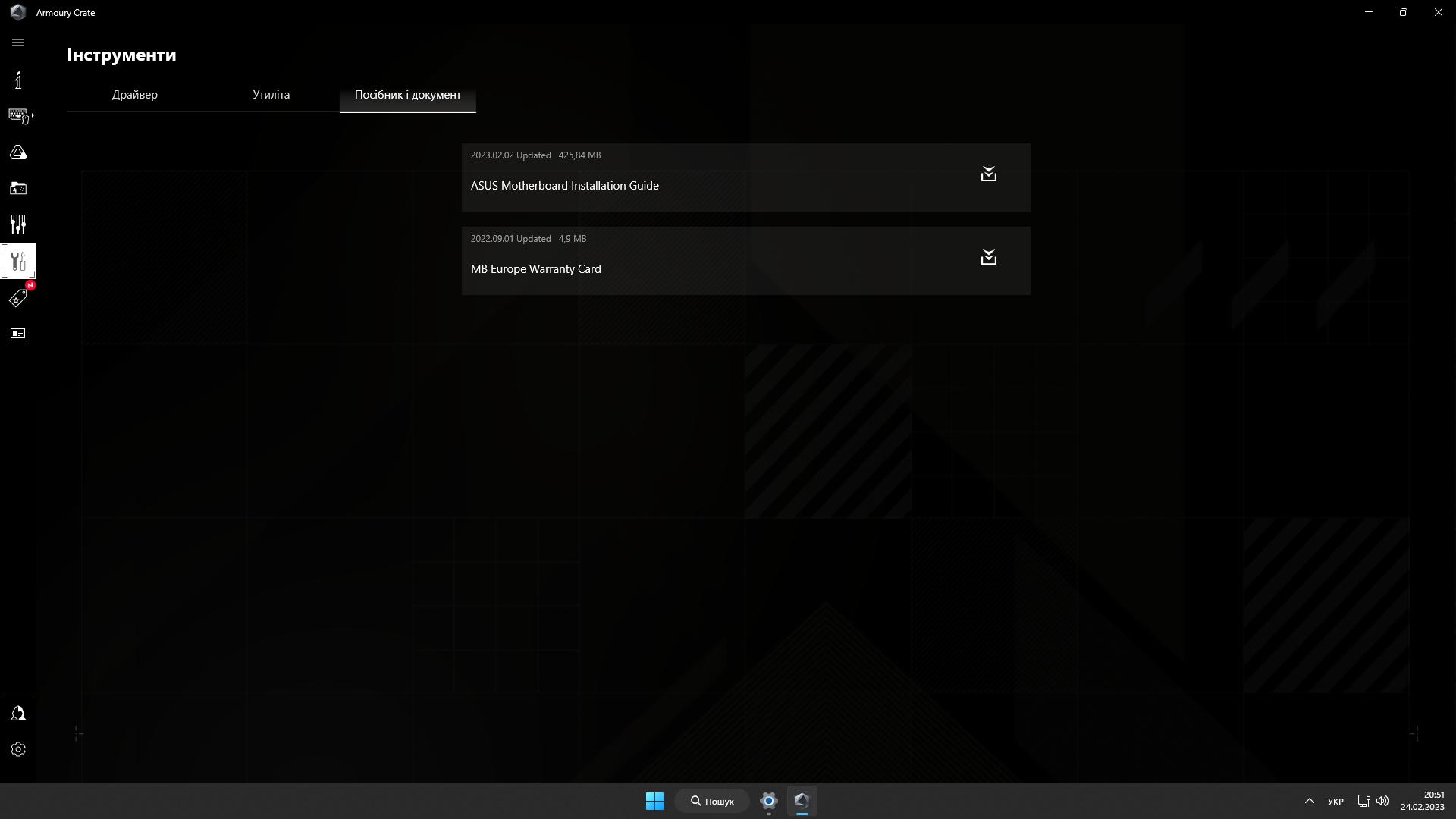
Task: Open the notifications bell icon
Action: tap(18, 714)
